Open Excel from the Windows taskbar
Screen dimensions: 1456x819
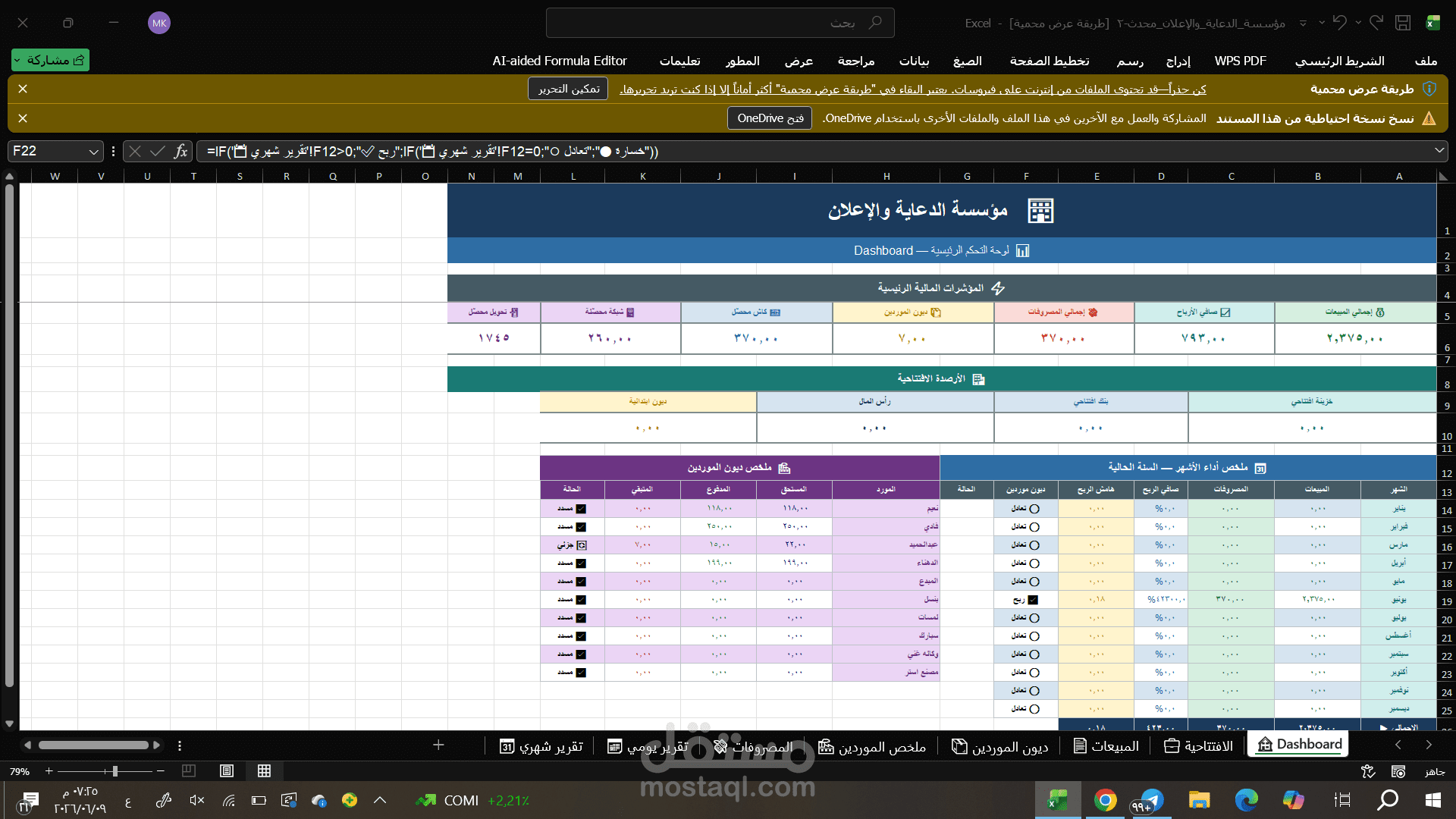[x=1058, y=800]
